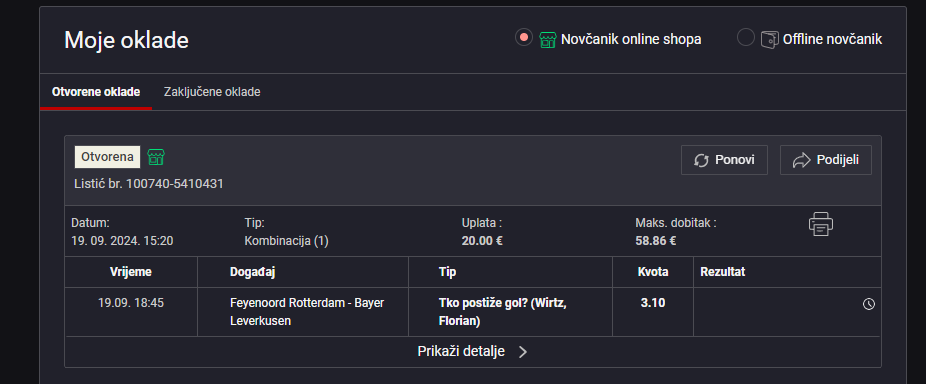Click the Feyenoord Rotterdam - Bayer Leverkusen event
This screenshot has height=384, width=926.
(307, 312)
